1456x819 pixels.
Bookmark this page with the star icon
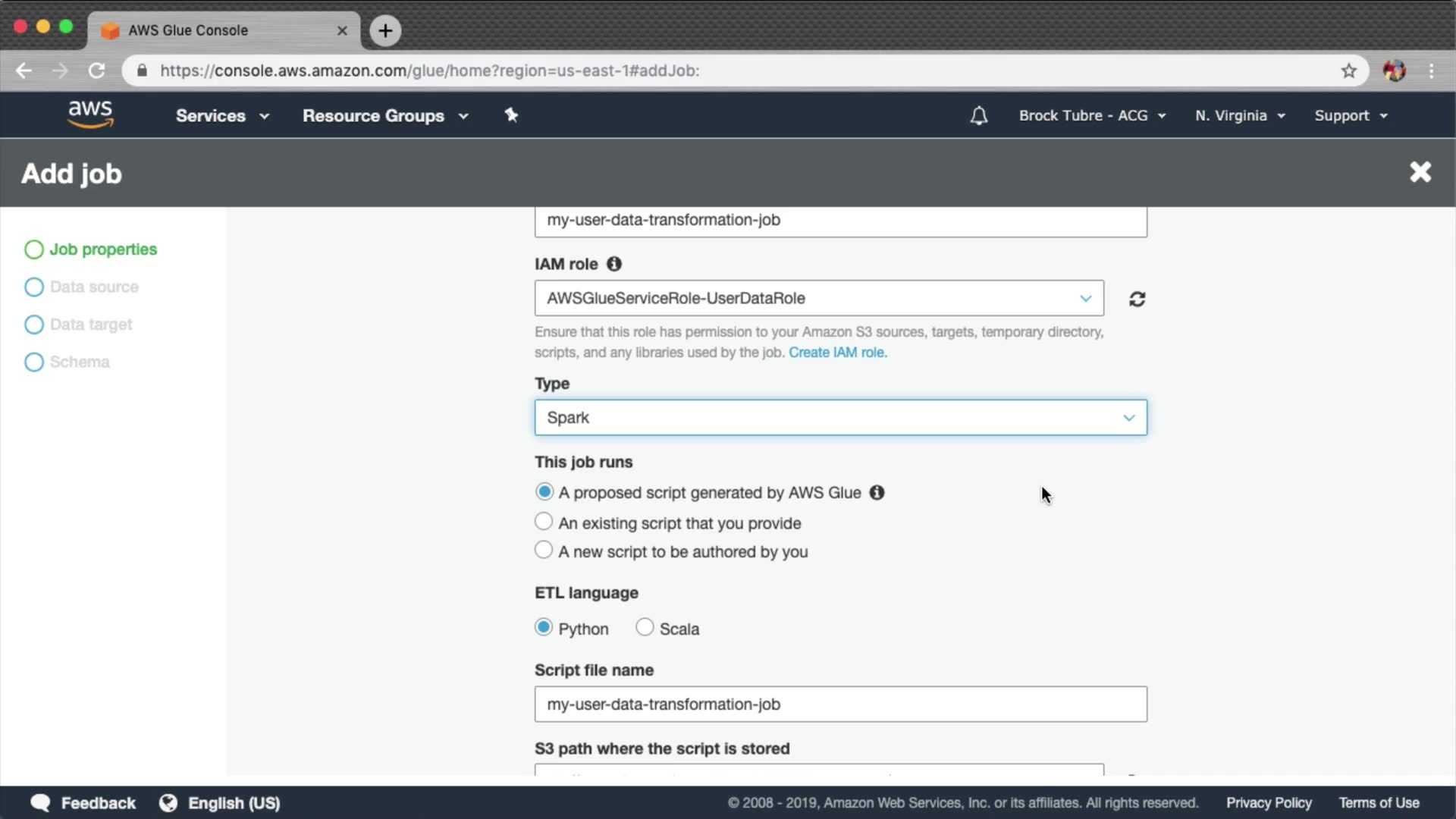click(x=1348, y=71)
